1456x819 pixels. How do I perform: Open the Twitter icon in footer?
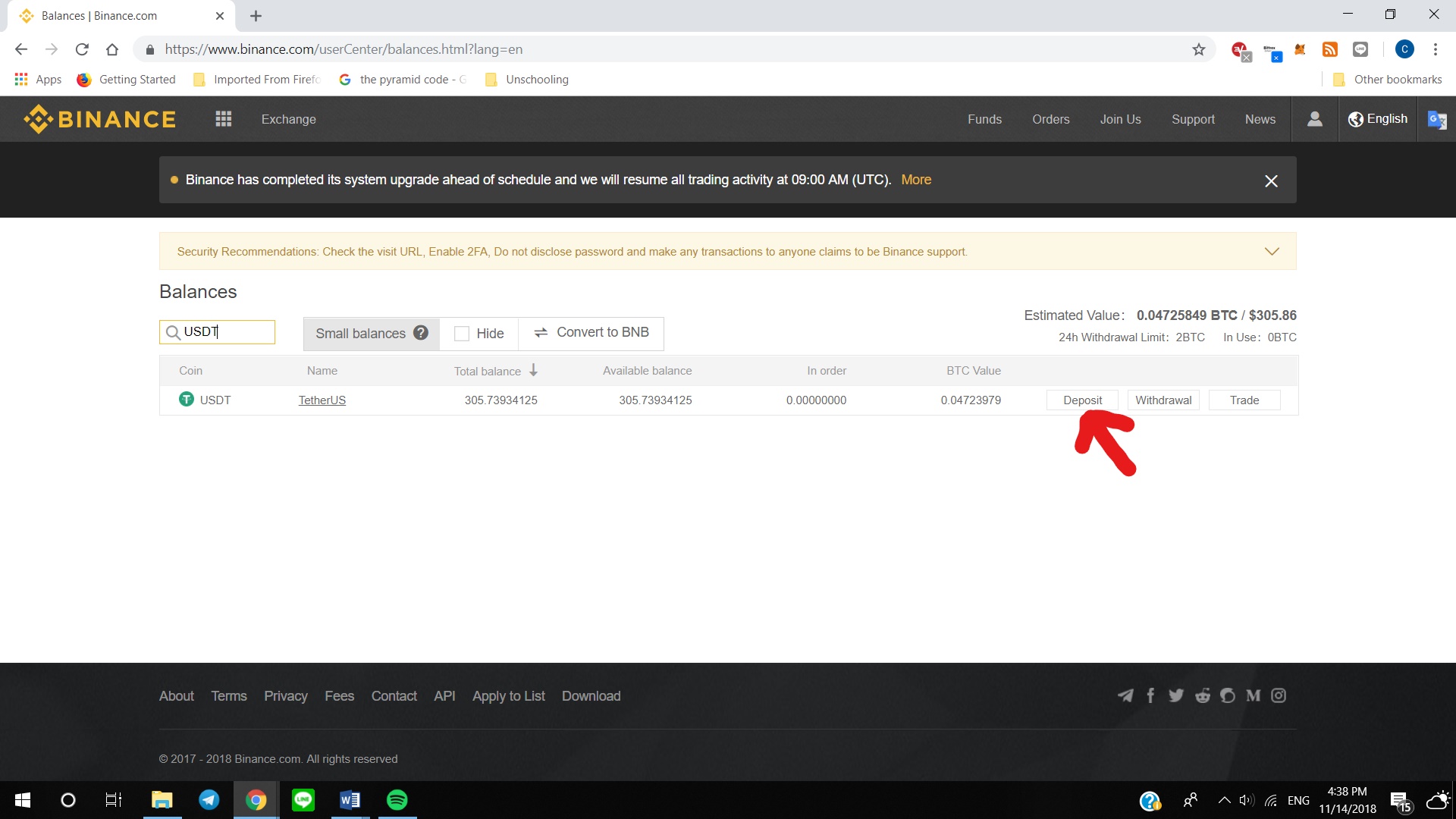pos(1176,695)
